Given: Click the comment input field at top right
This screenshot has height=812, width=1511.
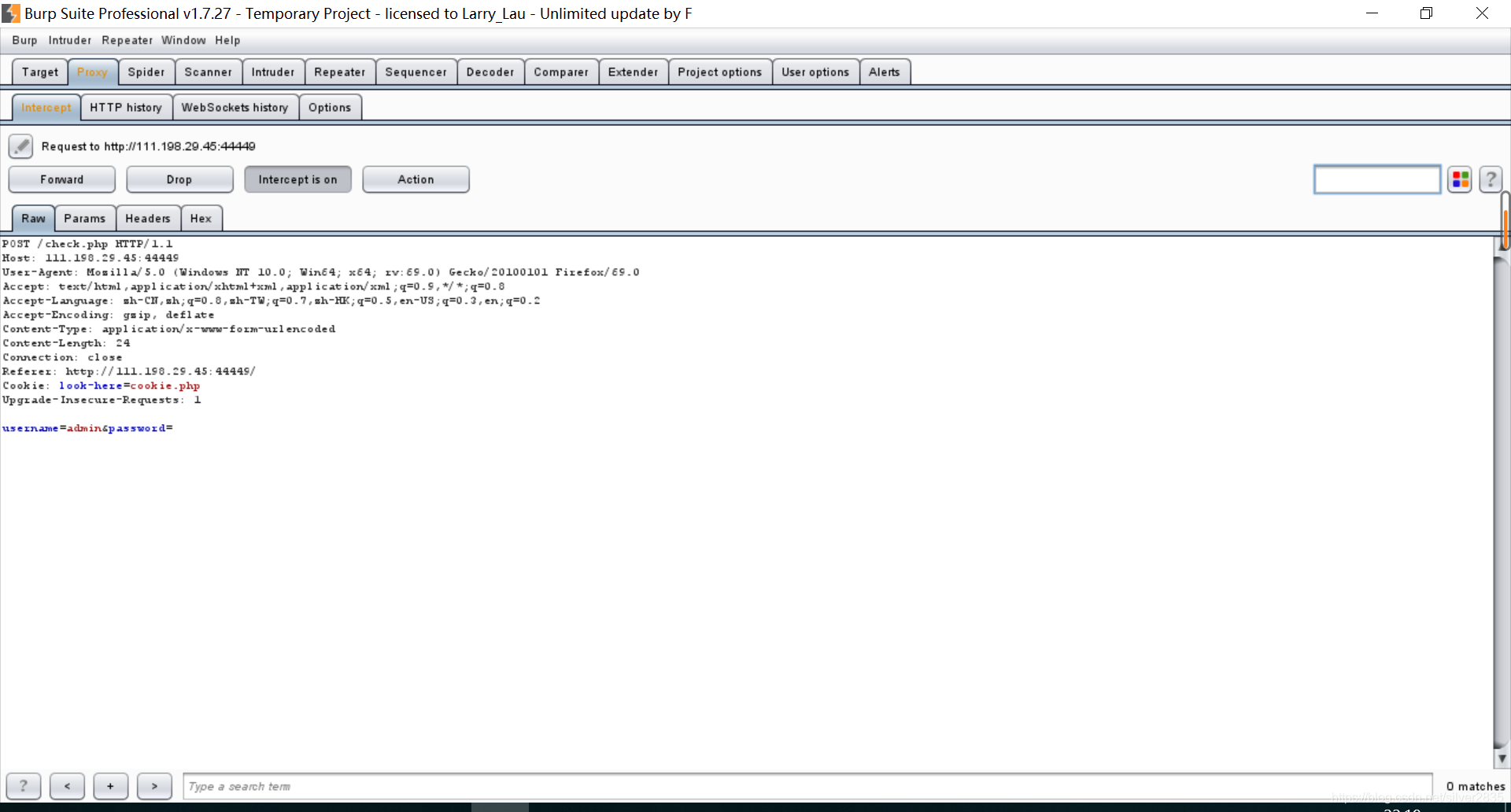Looking at the screenshot, I should (1377, 179).
